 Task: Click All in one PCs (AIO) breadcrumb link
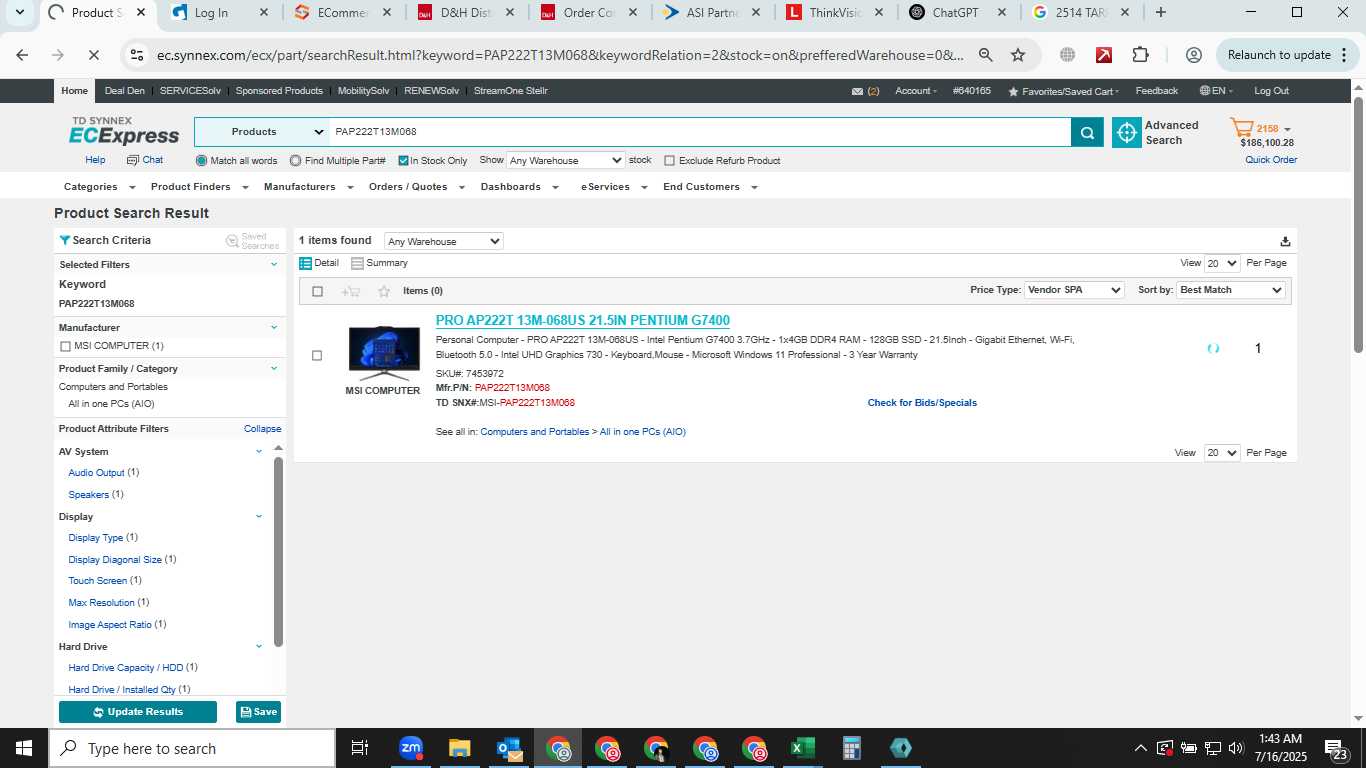tap(643, 432)
